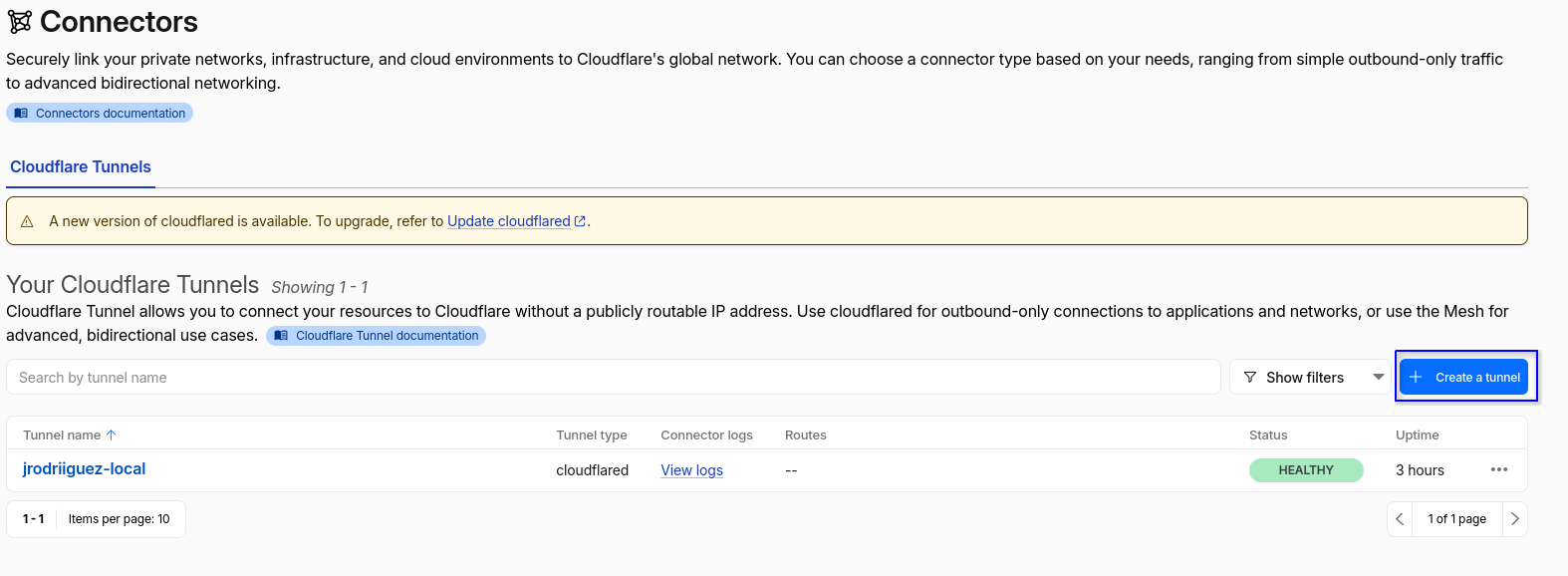Click the ascending sort arrow beside Tunnel name

point(112,435)
